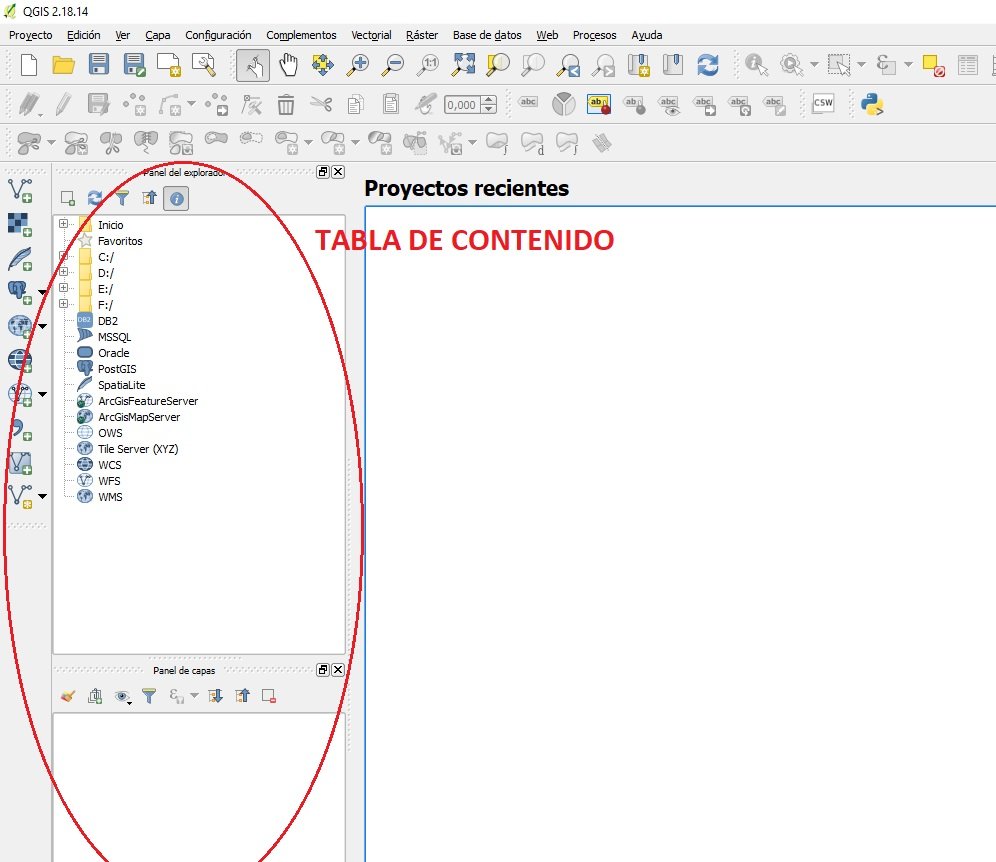Click the Zoom Full extent icon
Viewport: 996px width, 862px height.
[464, 65]
